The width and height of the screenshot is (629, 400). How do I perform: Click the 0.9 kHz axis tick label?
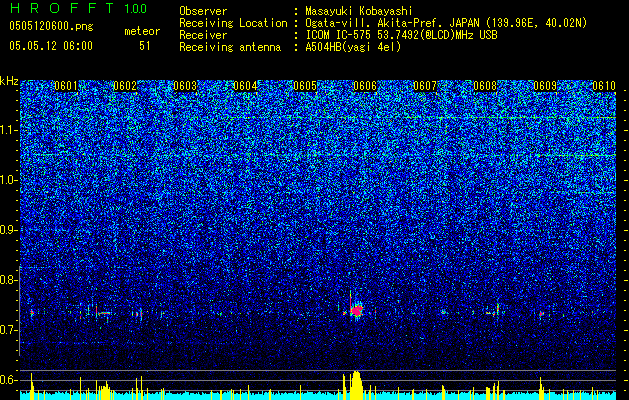coord(8,230)
